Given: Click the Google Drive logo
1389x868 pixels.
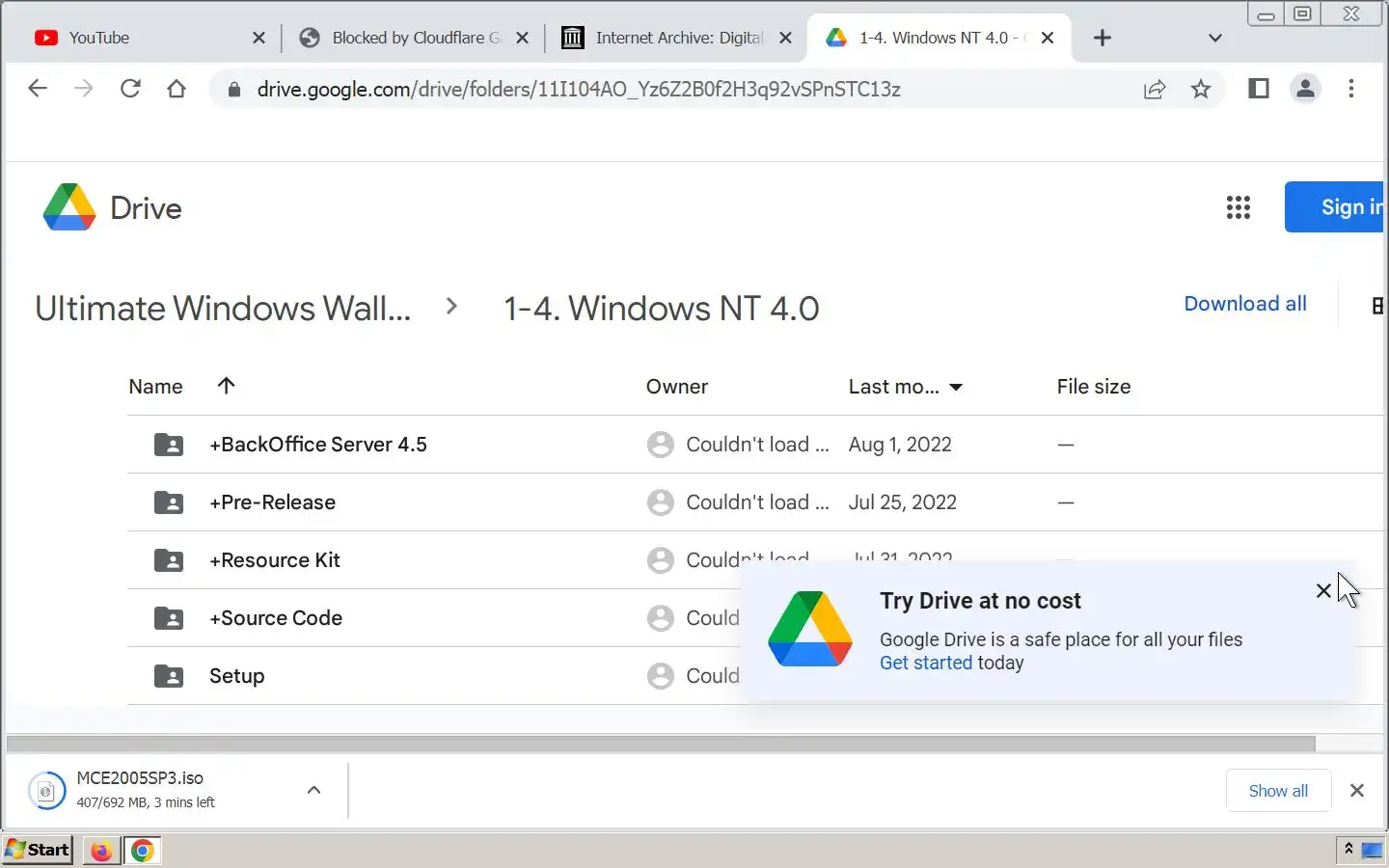Looking at the screenshot, I should (69, 207).
